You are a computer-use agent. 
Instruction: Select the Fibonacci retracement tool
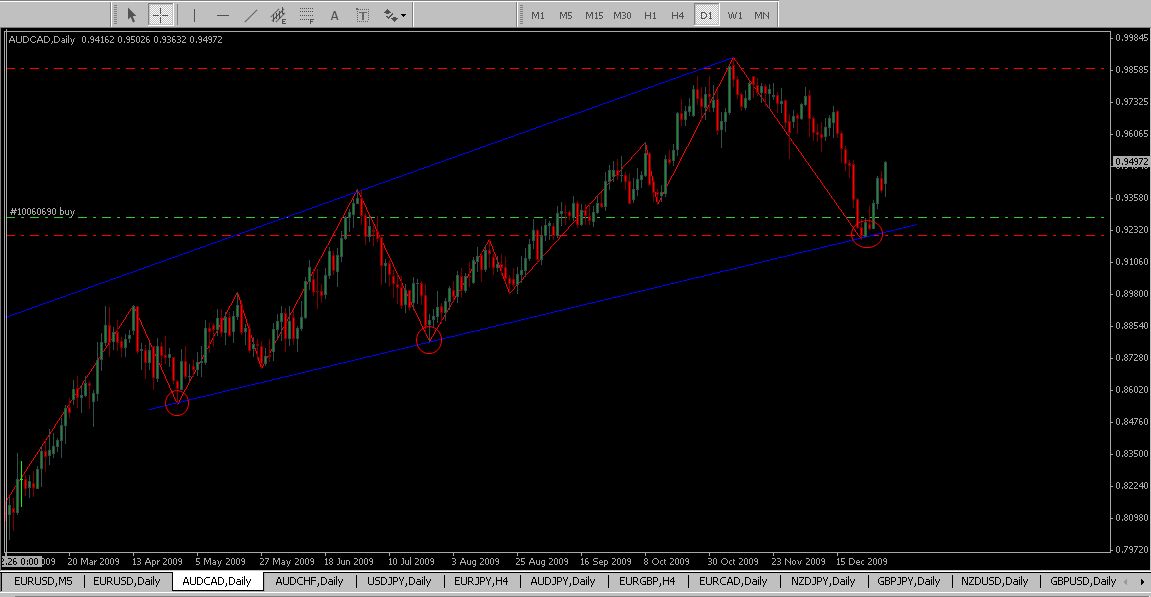pos(307,15)
